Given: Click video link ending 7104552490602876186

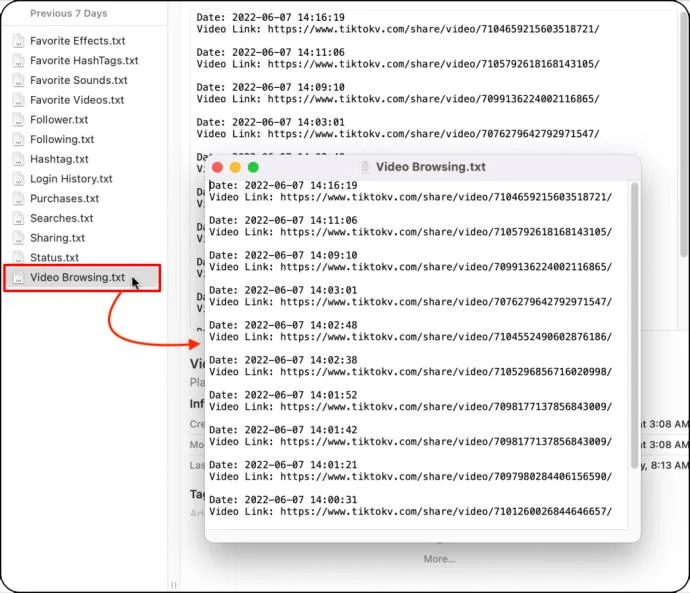Looking at the screenshot, I should click(x=446, y=337).
